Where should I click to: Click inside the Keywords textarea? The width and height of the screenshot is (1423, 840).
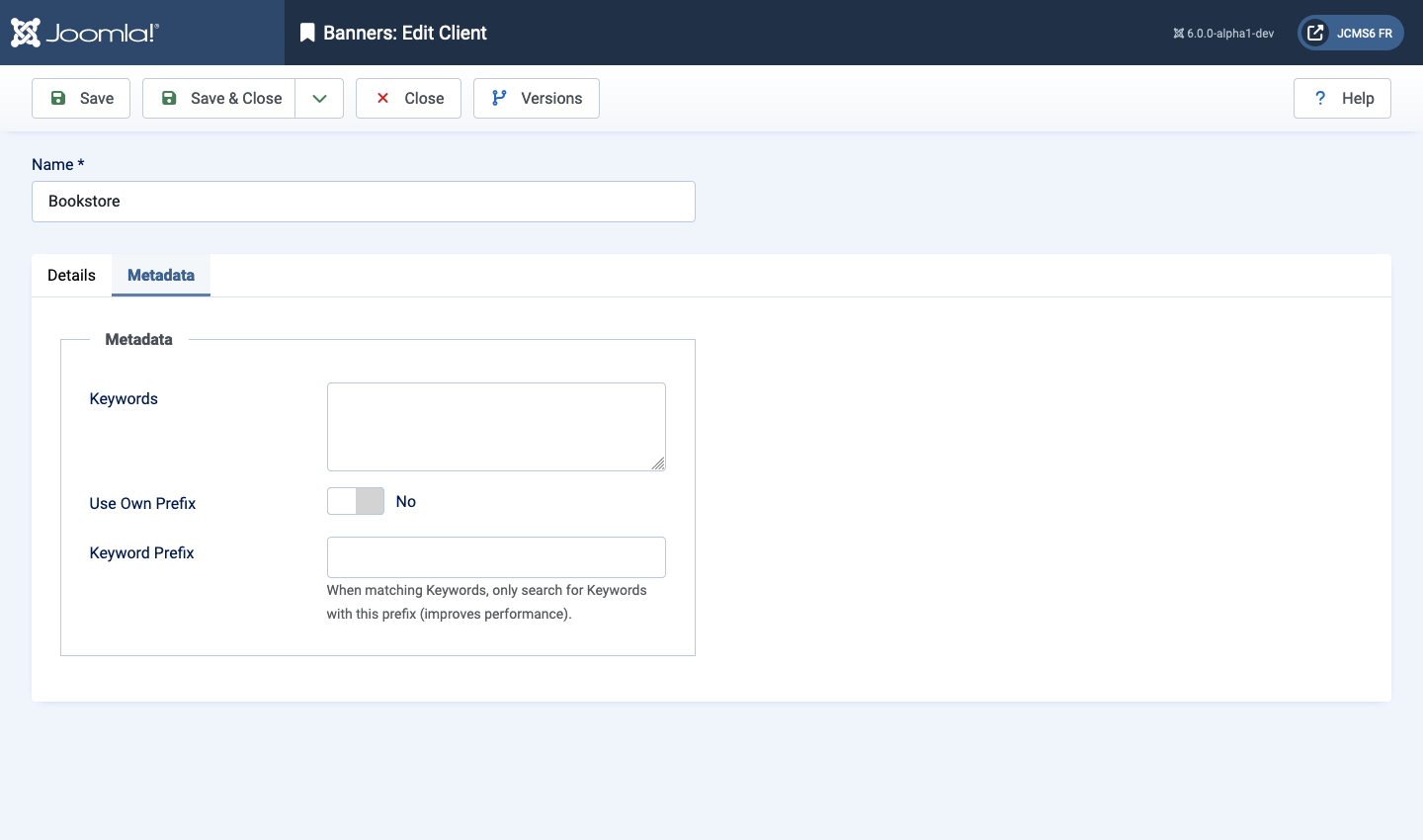[496, 427]
